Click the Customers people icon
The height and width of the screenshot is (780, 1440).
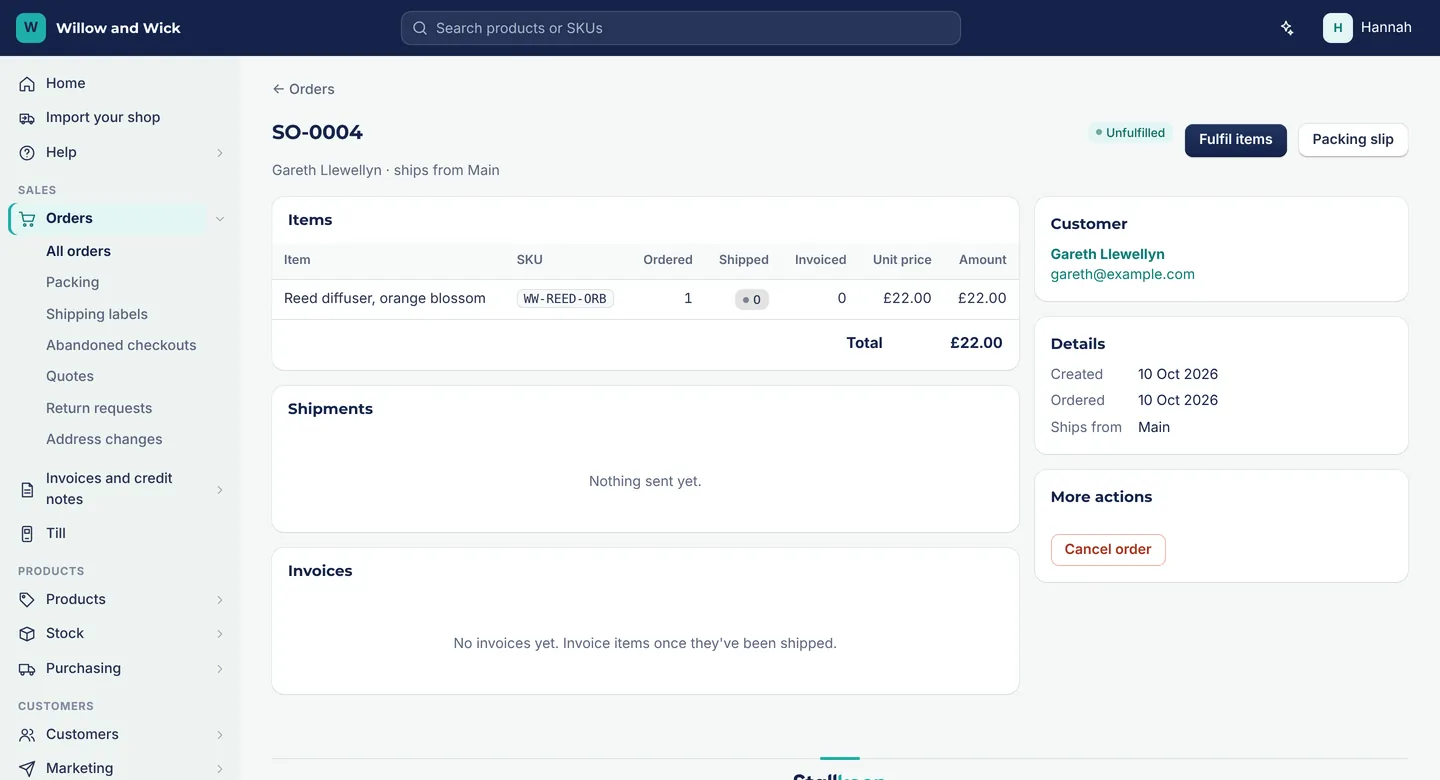point(27,735)
